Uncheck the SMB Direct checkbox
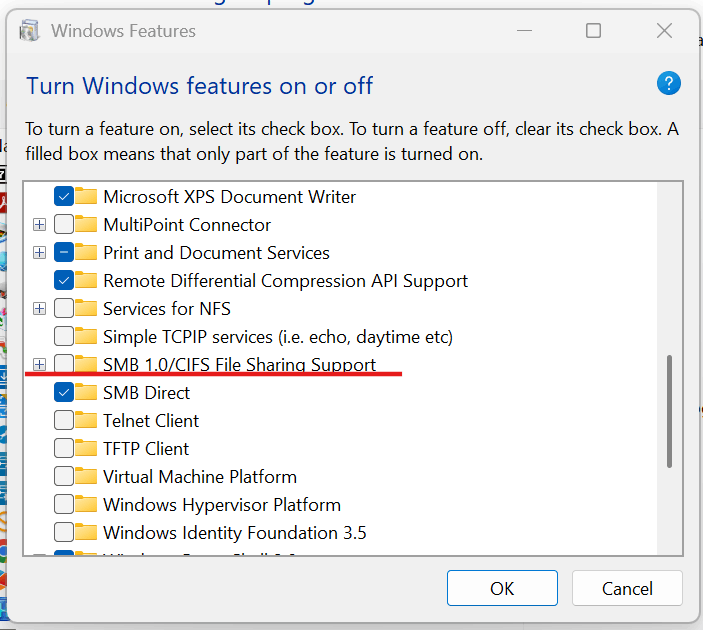 [x=64, y=392]
